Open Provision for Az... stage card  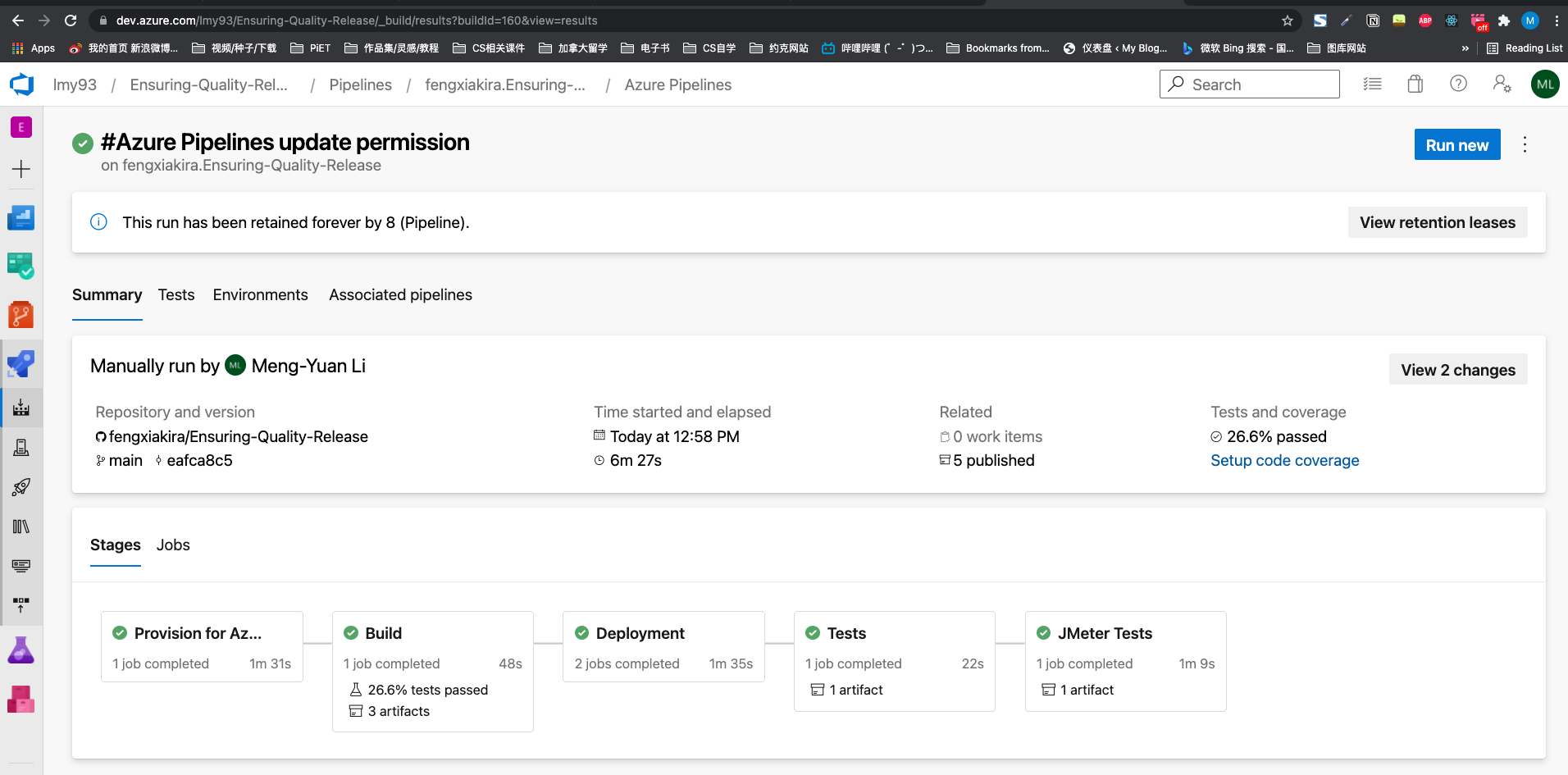202,646
